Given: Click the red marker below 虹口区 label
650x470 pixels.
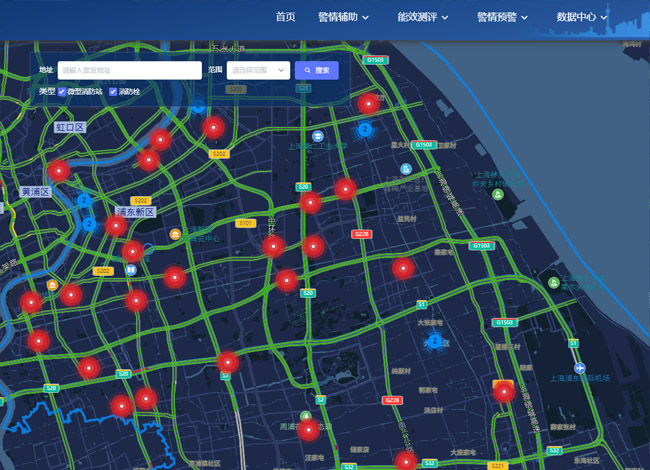Looking at the screenshot, I should click(x=59, y=170).
